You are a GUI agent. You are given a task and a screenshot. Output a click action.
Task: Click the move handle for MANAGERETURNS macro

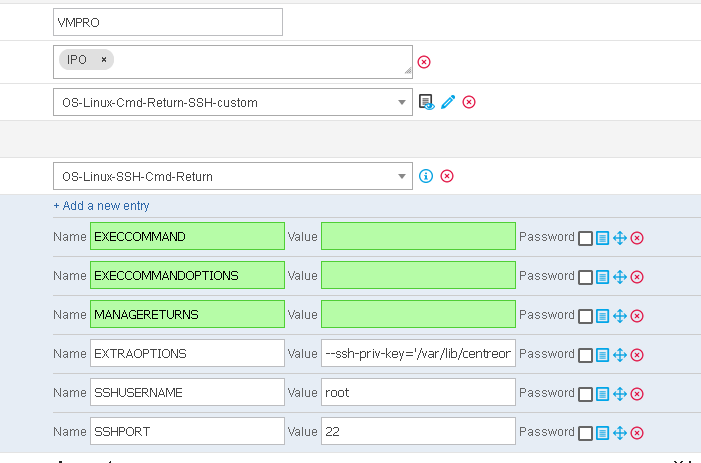coord(620,316)
